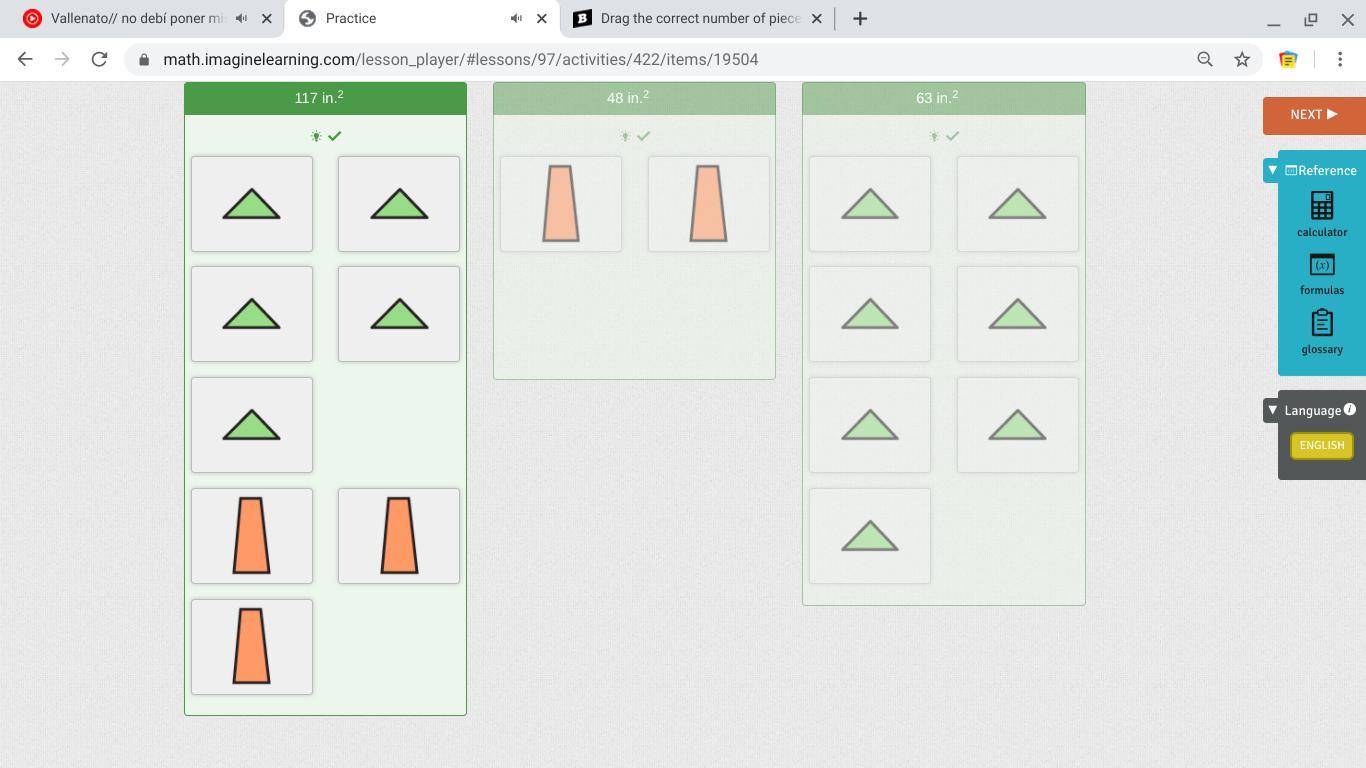Mute the Vallenato tab audio

coord(242,18)
